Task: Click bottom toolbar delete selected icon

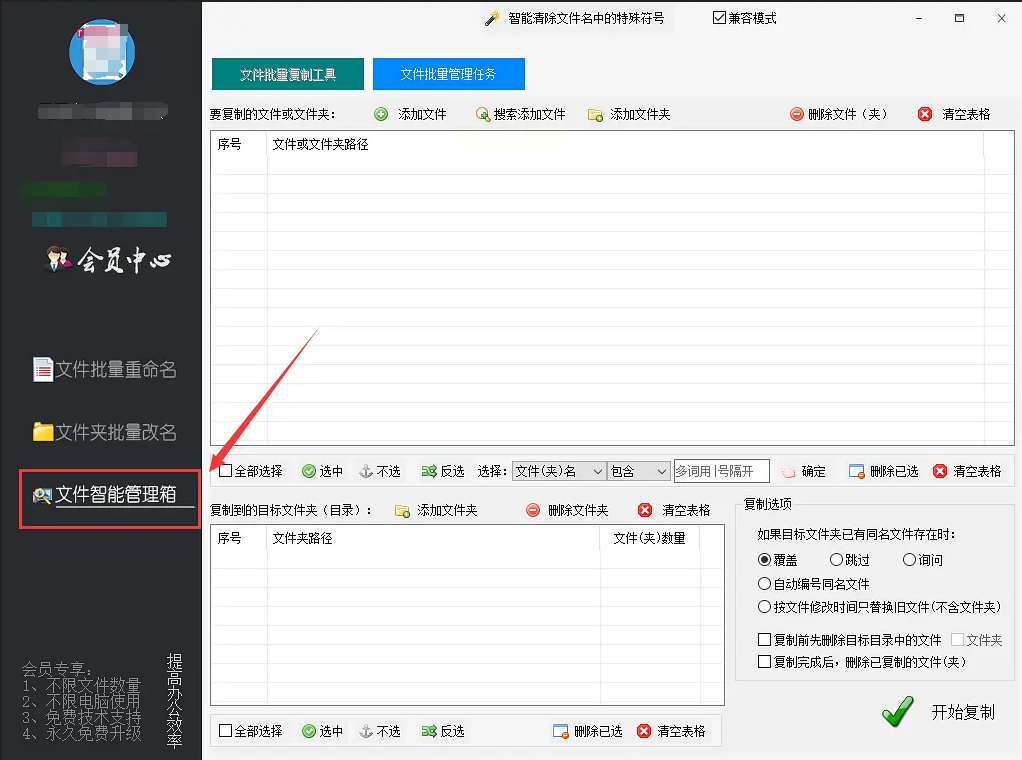Action: (561, 731)
